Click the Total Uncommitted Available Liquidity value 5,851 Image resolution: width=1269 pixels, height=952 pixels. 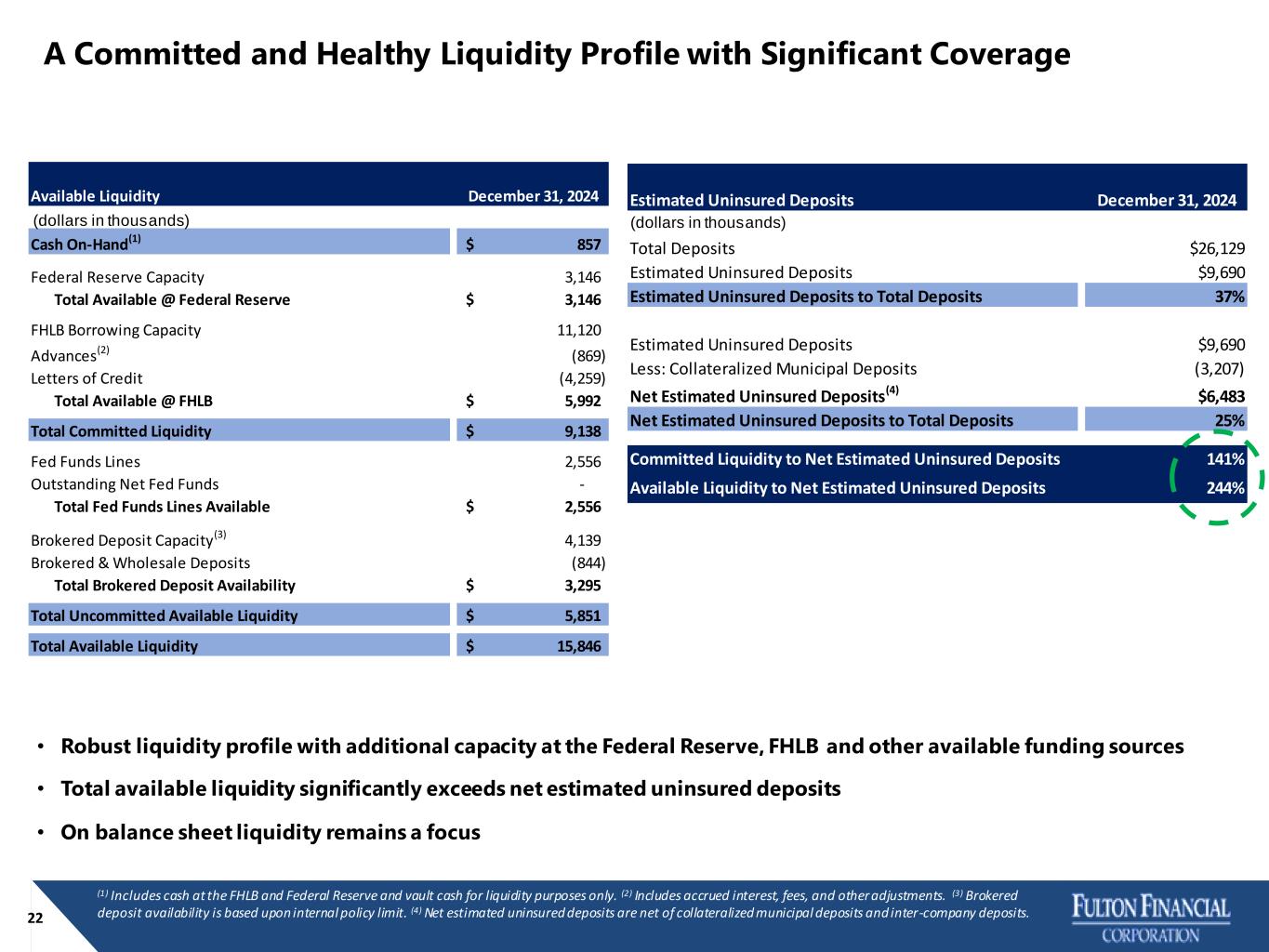click(x=582, y=615)
